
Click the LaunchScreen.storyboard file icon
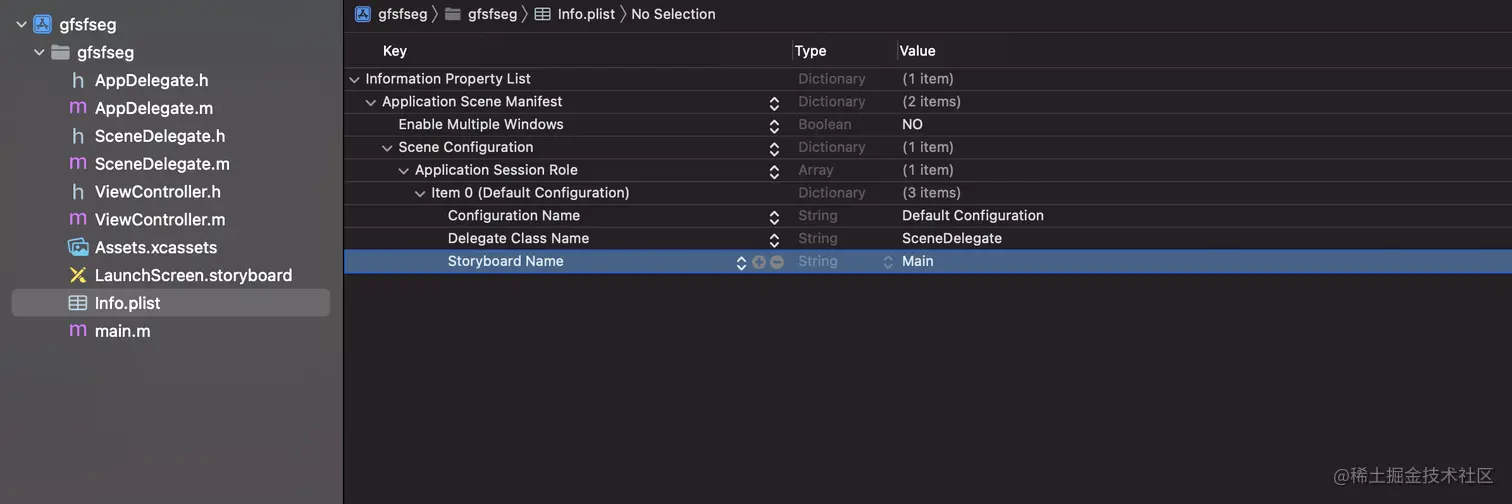click(x=78, y=275)
